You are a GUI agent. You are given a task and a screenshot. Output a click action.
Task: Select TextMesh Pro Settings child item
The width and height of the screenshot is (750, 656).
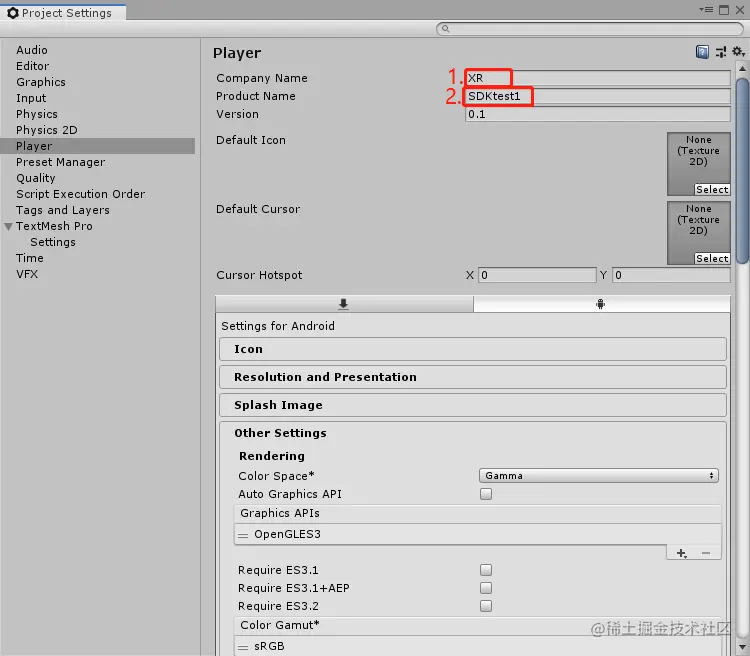click(x=53, y=242)
